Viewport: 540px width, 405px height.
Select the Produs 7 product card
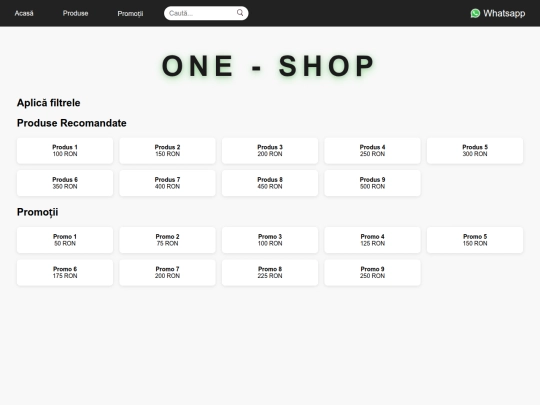(x=167, y=183)
